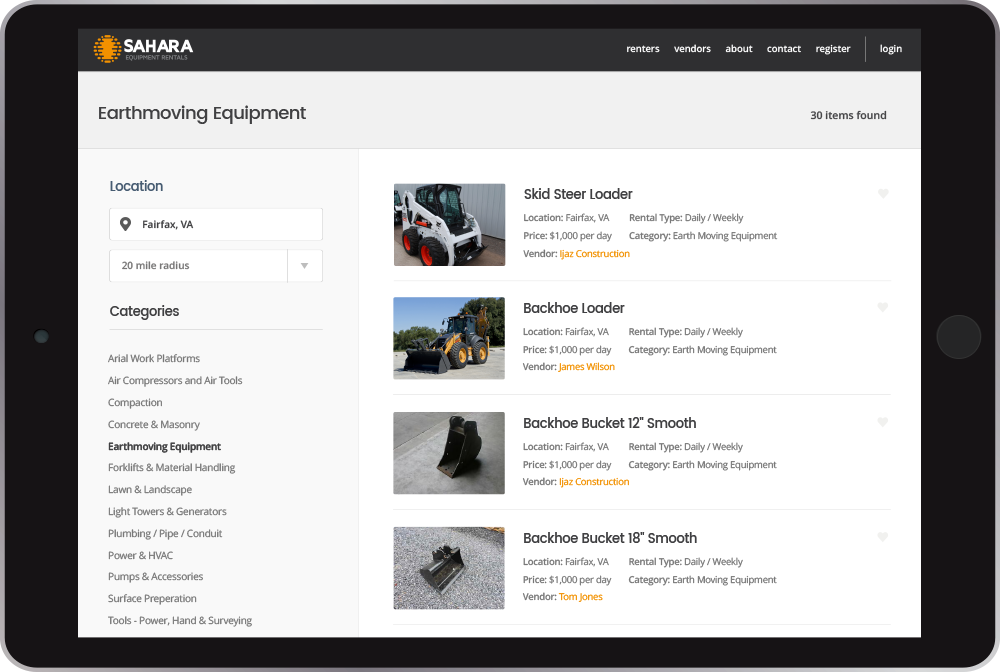Go to the vendors page
1000x672 pixels.
pyautogui.click(x=692, y=49)
